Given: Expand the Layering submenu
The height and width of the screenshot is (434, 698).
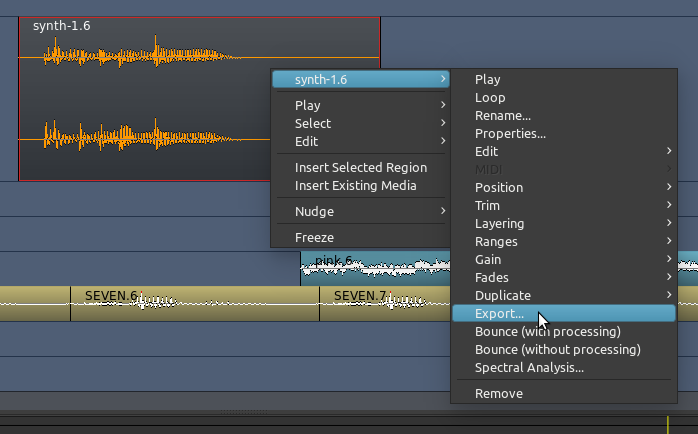Looking at the screenshot, I should tap(564, 224).
